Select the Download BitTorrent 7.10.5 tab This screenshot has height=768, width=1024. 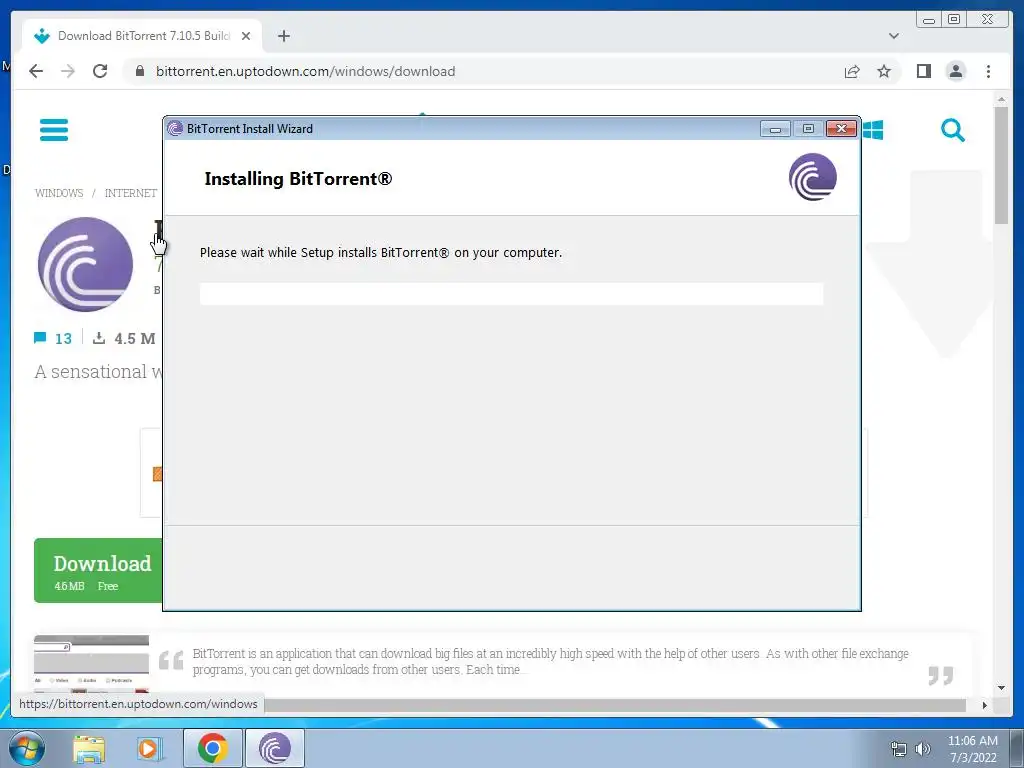[x=142, y=36]
